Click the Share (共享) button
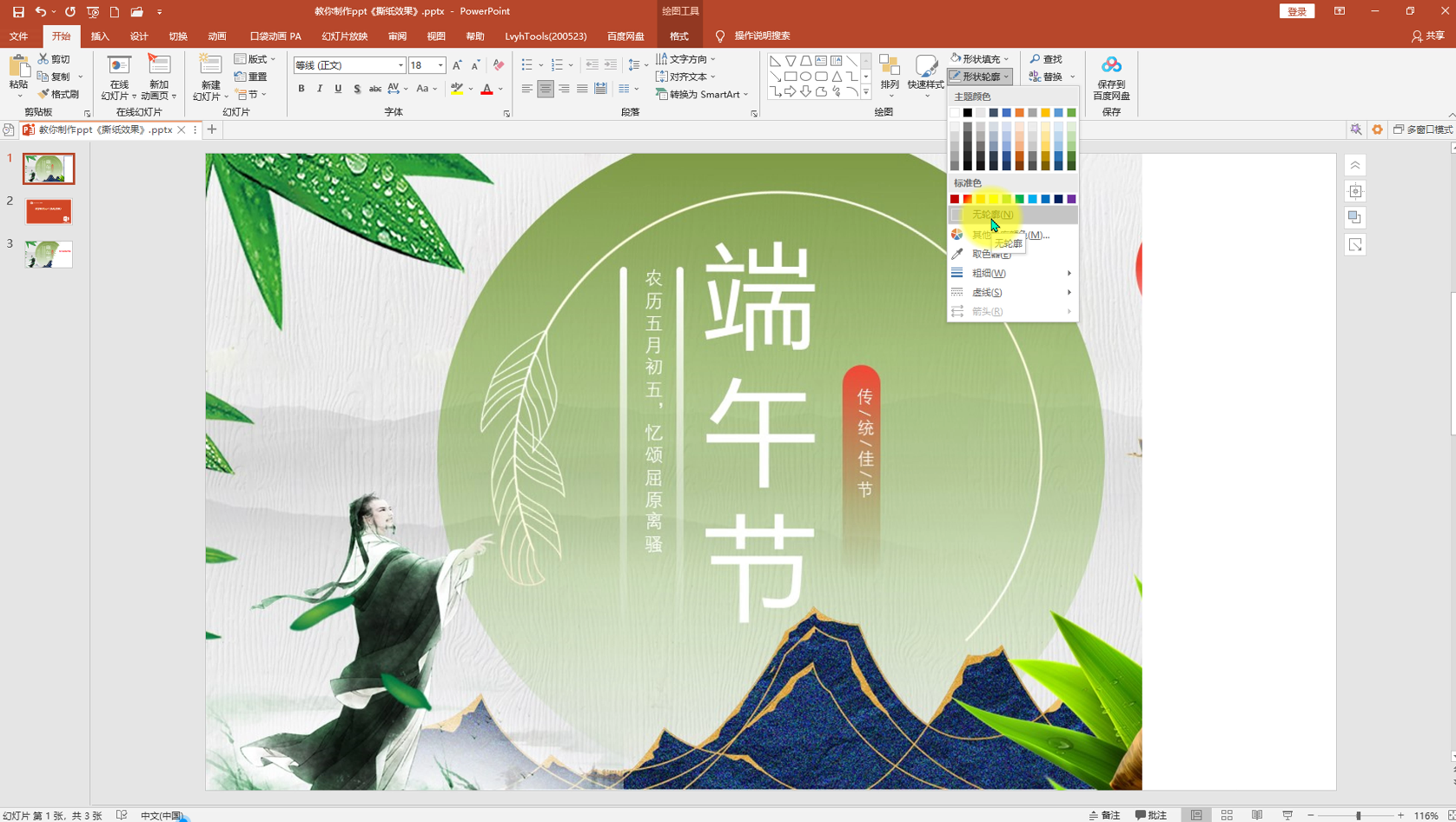The height and width of the screenshot is (822, 1456). pyautogui.click(x=1428, y=36)
